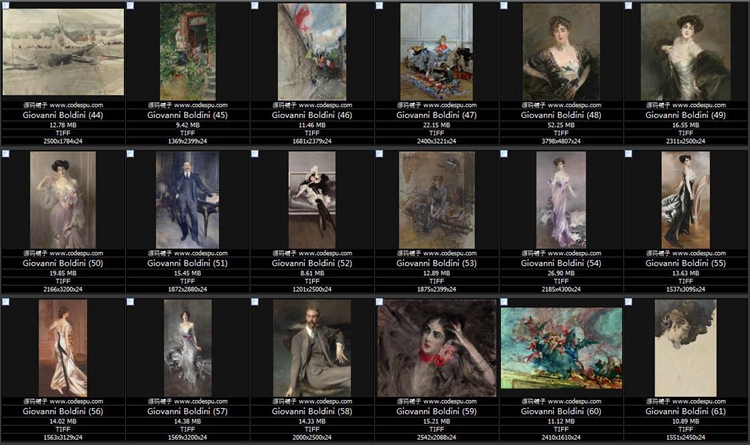Select the file name 'Giovanni Boldini (59)'
Screen dimensions: 750x445
pos(436,411)
